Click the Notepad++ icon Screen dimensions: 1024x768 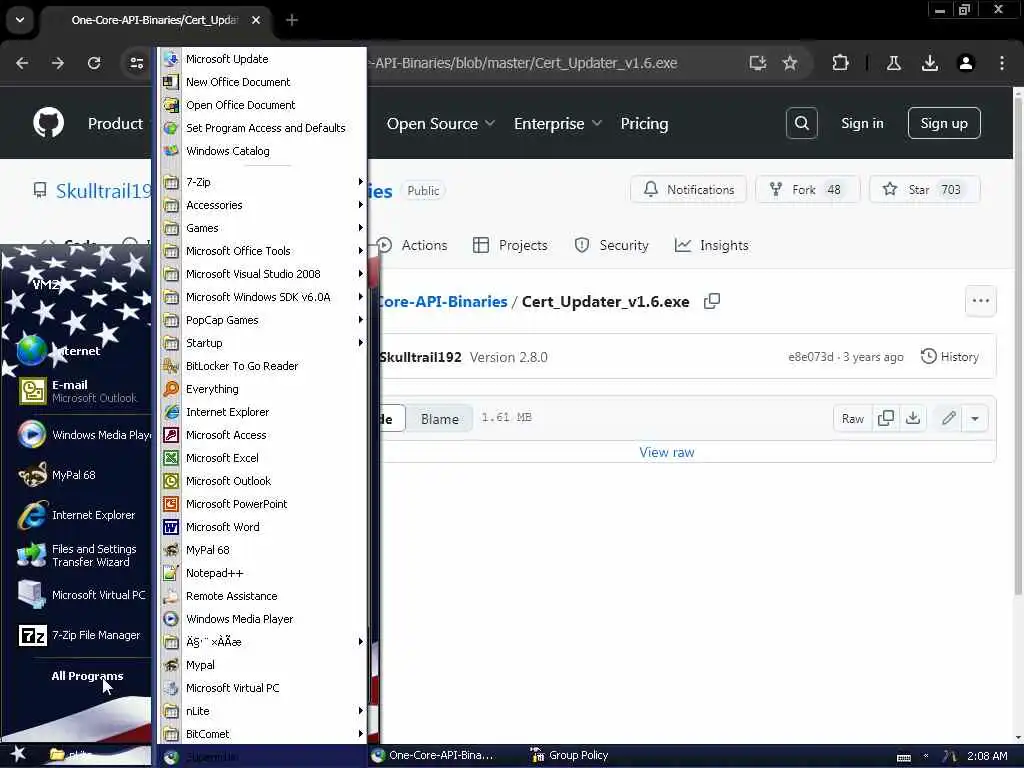(x=171, y=573)
